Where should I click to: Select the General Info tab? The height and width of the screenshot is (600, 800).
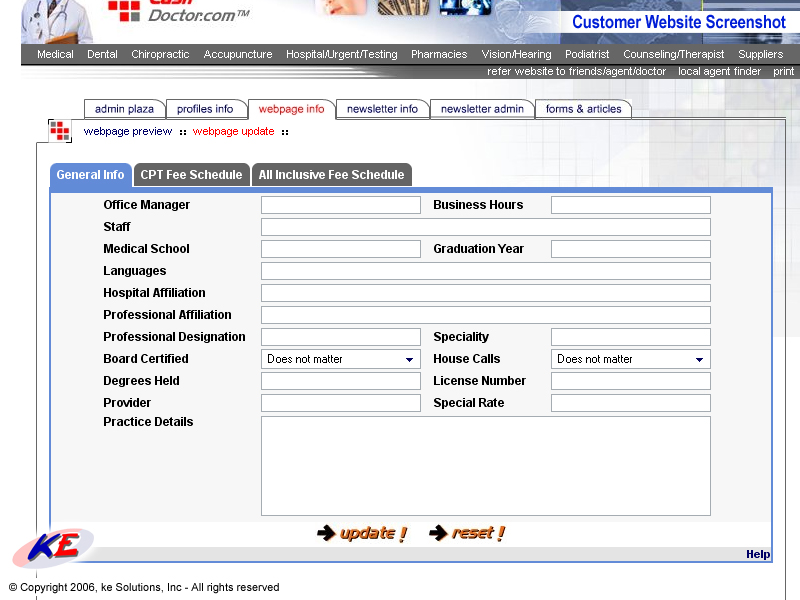[90, 175]
